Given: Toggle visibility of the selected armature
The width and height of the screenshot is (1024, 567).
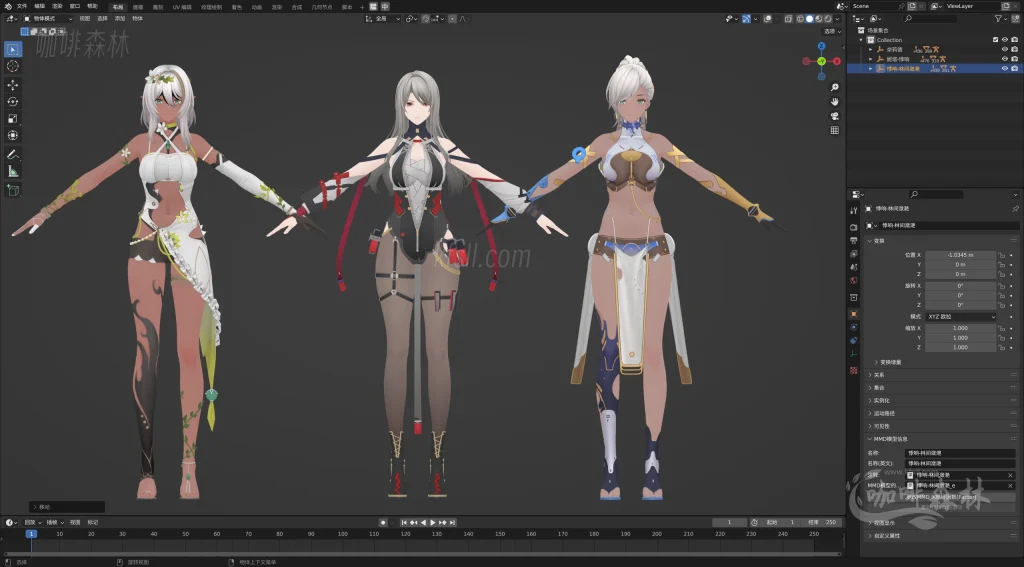Looking at the screenshot, I should [x=1005, y=68].
